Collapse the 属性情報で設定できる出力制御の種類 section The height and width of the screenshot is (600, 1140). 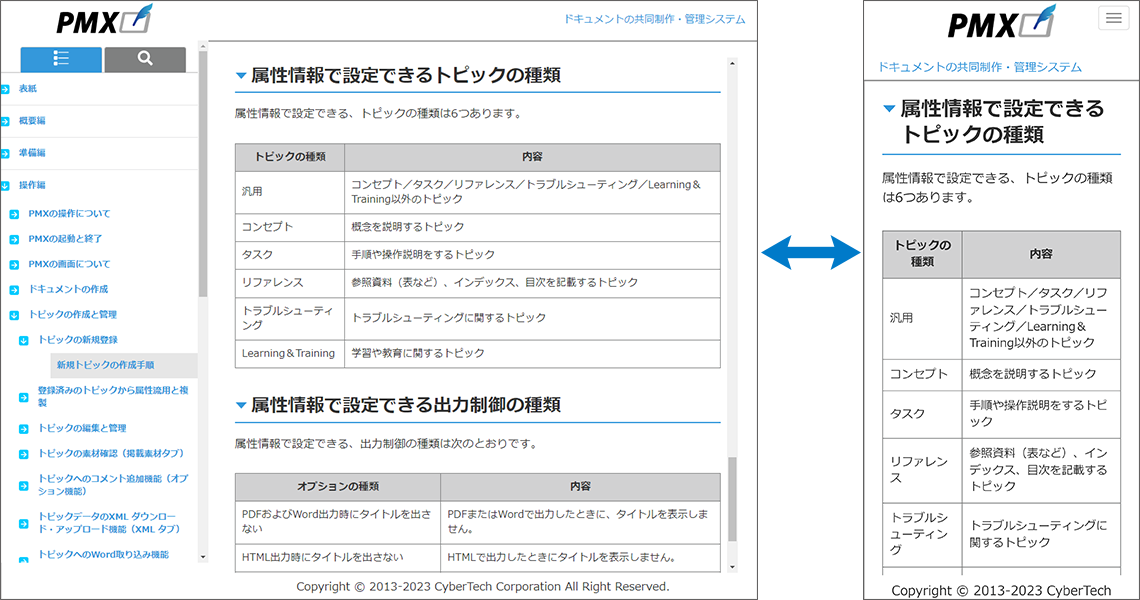[x=241, y=405]
